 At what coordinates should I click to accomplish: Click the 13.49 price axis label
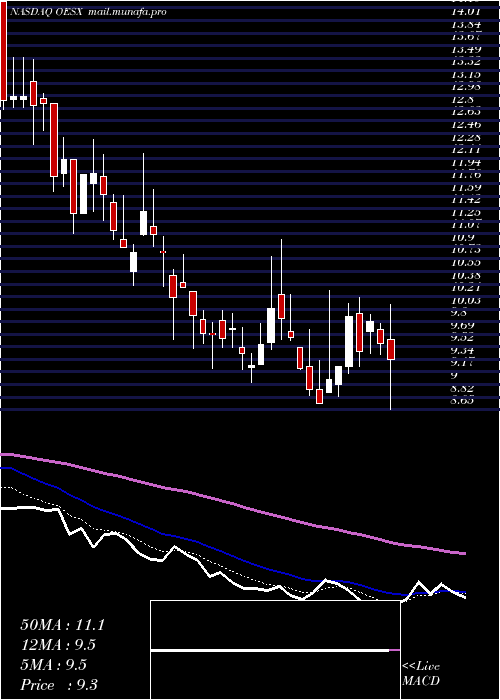467,50
